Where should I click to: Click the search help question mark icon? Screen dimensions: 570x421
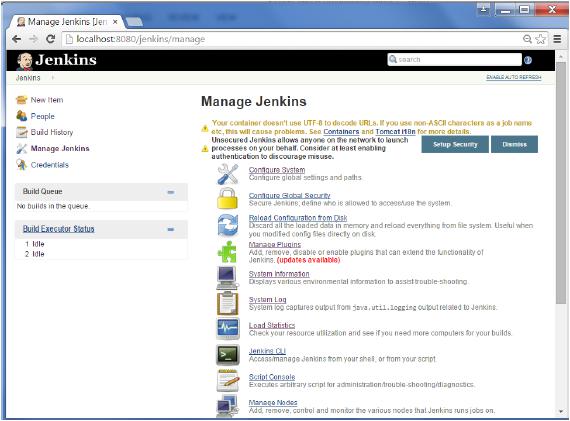coord(528,60)
